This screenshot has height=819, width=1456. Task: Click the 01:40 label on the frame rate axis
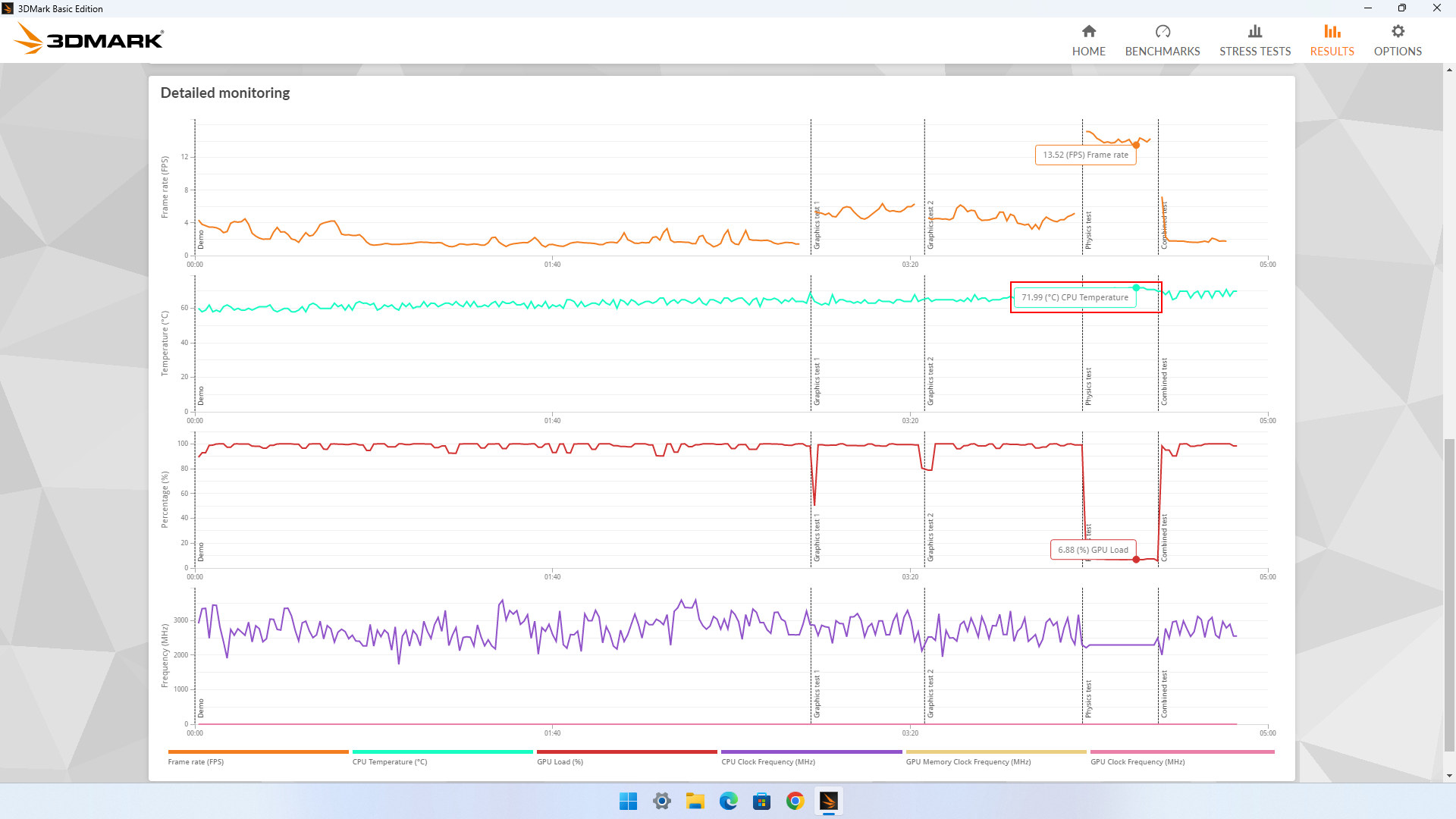click(x=552, y=265)
